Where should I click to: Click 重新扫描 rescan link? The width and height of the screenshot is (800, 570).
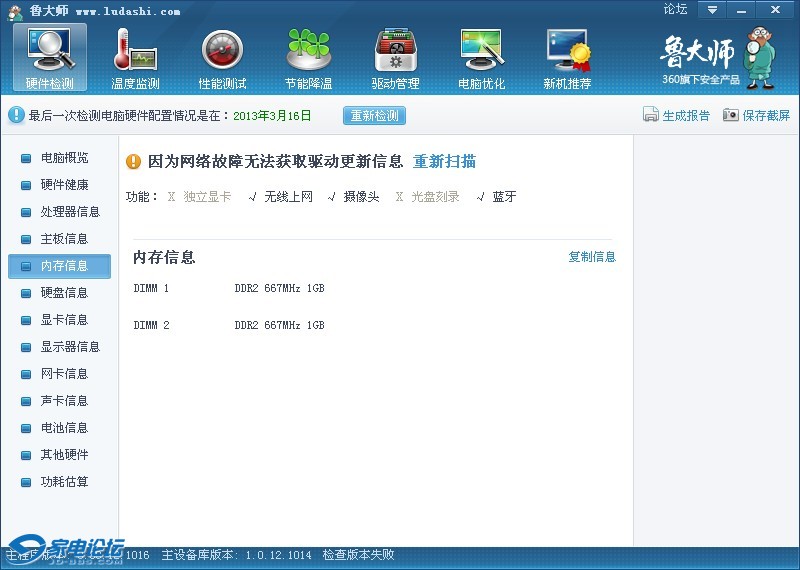(444, 161)
